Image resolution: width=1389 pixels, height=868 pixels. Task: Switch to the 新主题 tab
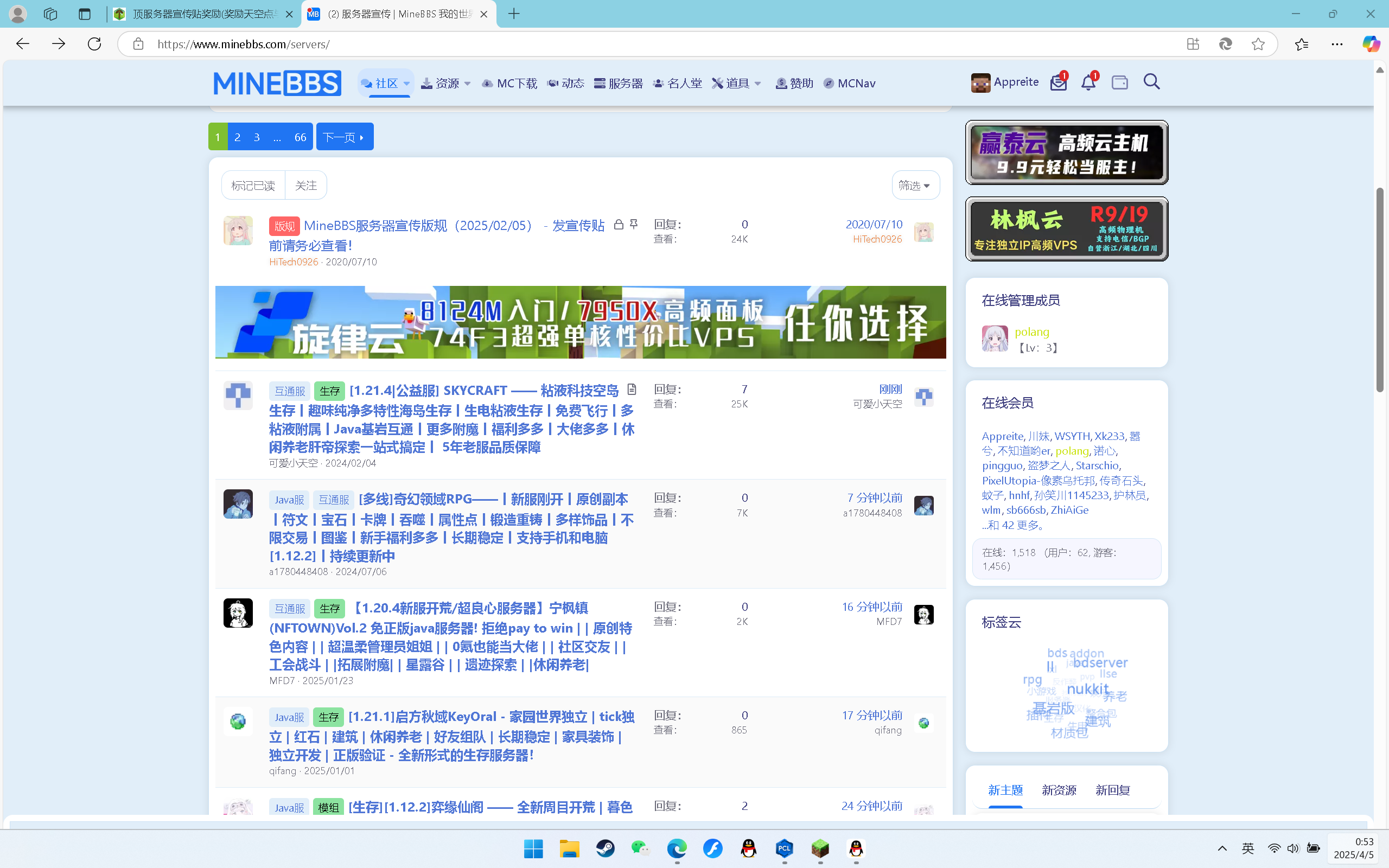[x=1005, y=790]
